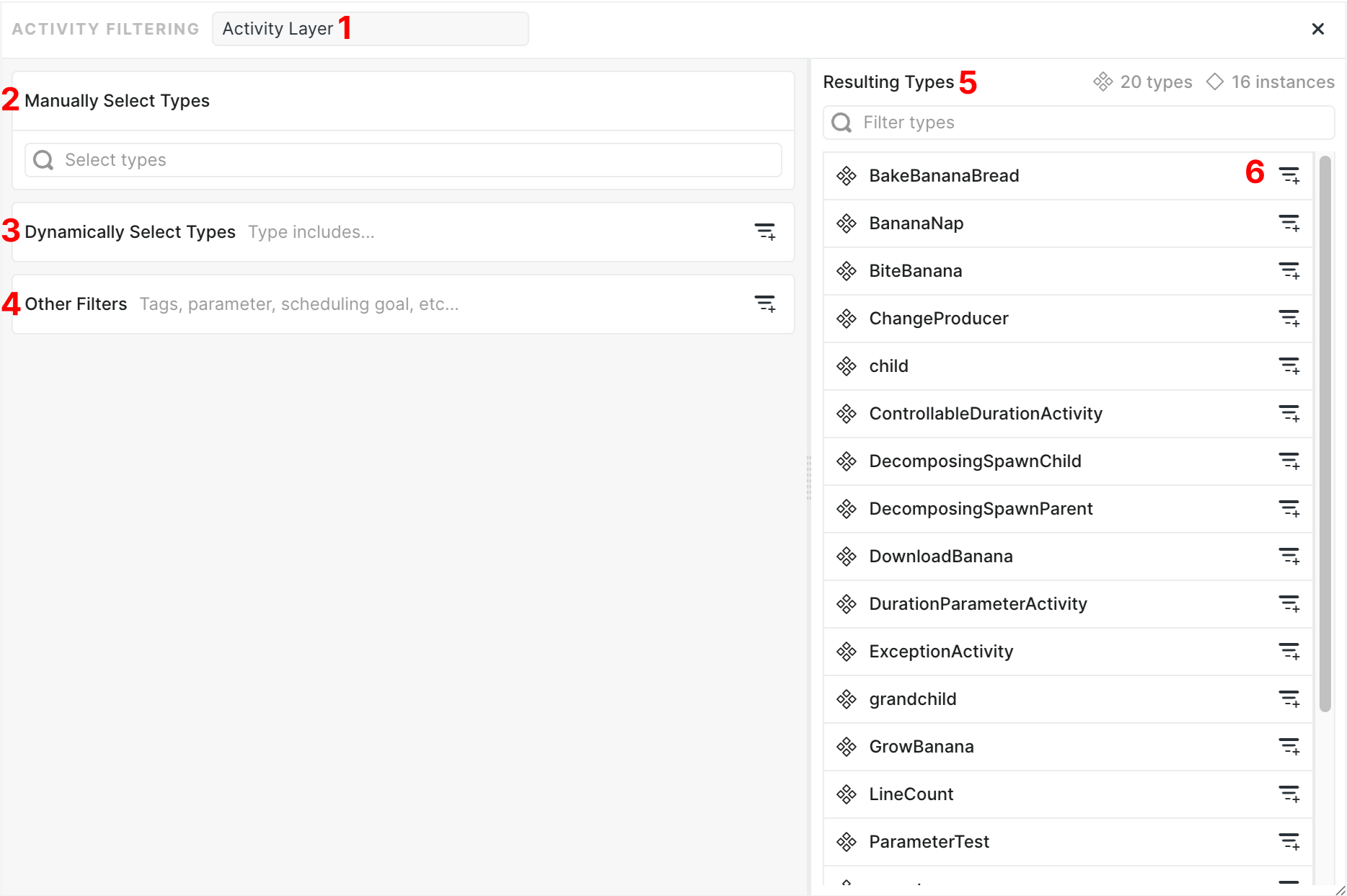1347x896 pixels.
Task: Add filter for ExceptionActivity type
Action: [x=1290, y=651]
